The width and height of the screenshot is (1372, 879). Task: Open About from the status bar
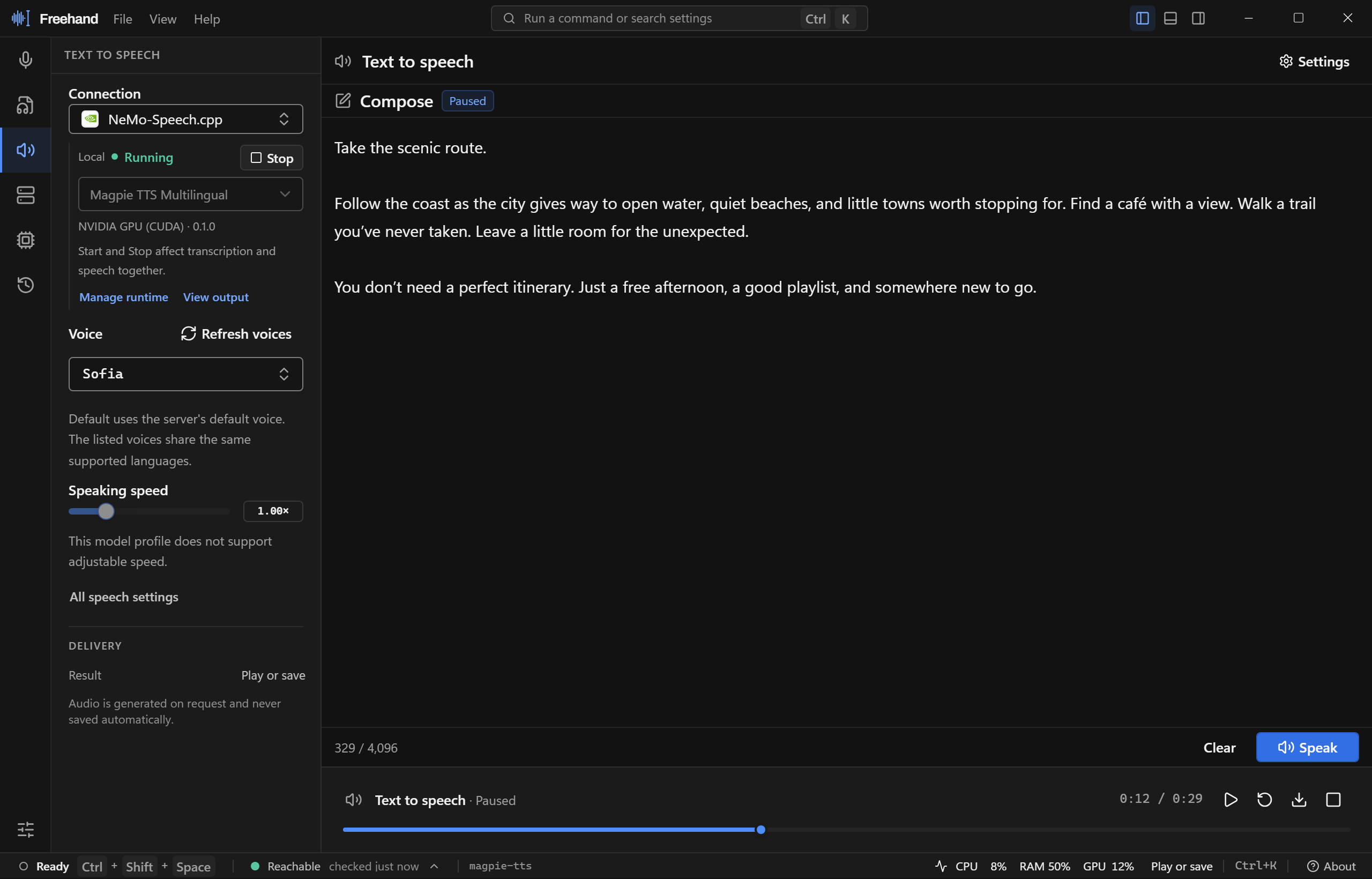1331,866
